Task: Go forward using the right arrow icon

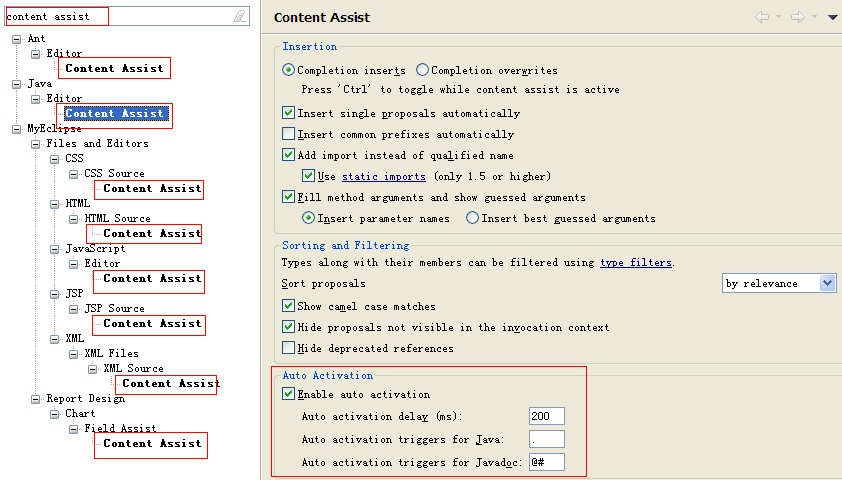Action: point(798,17)
